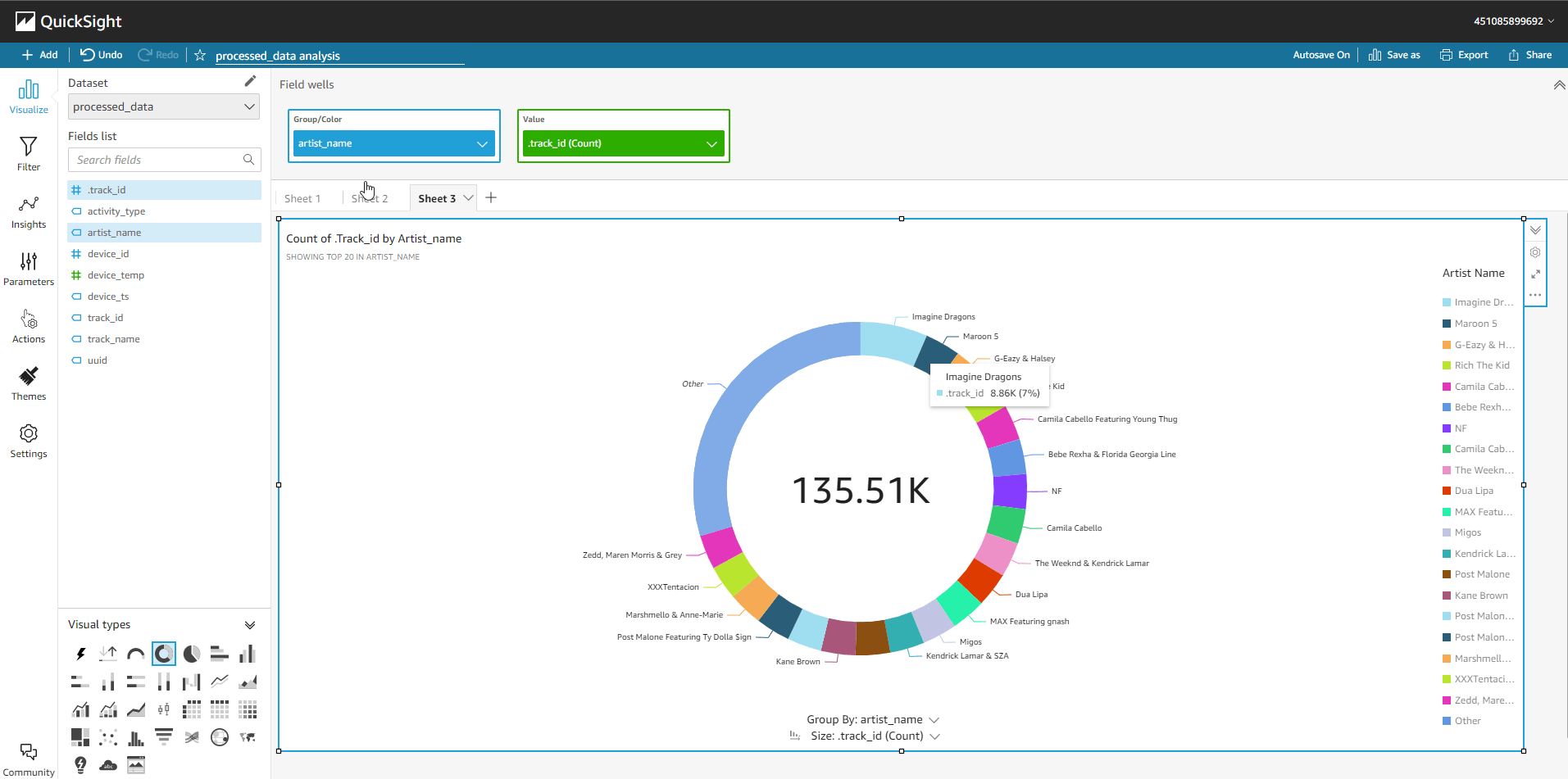This screenshot has width=1568, height=779.
Task: Open analysis Settings in sidebar
Action: pos(29,442)
